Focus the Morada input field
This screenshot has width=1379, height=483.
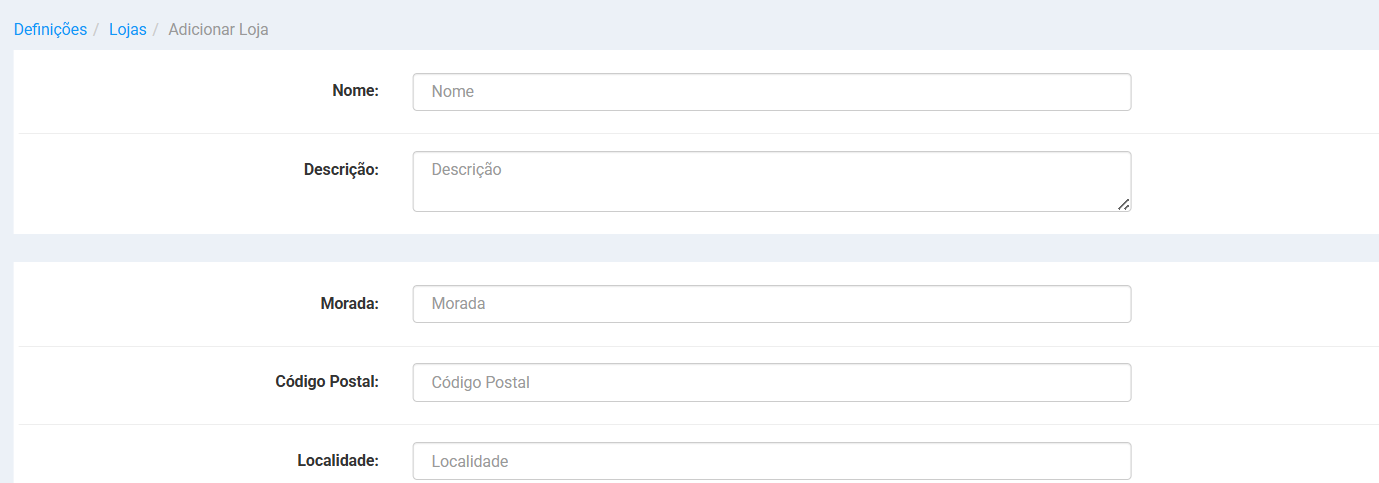(x=772, y=304)
